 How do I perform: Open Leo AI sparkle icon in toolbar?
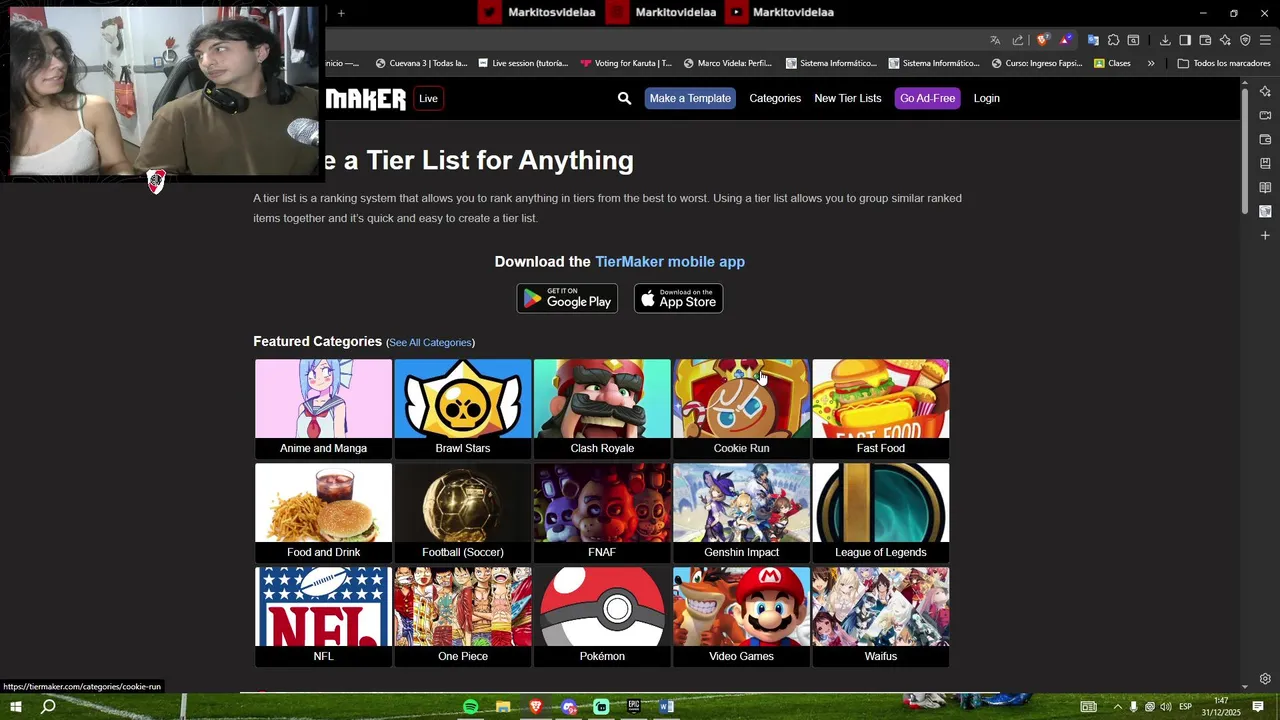1225,40
